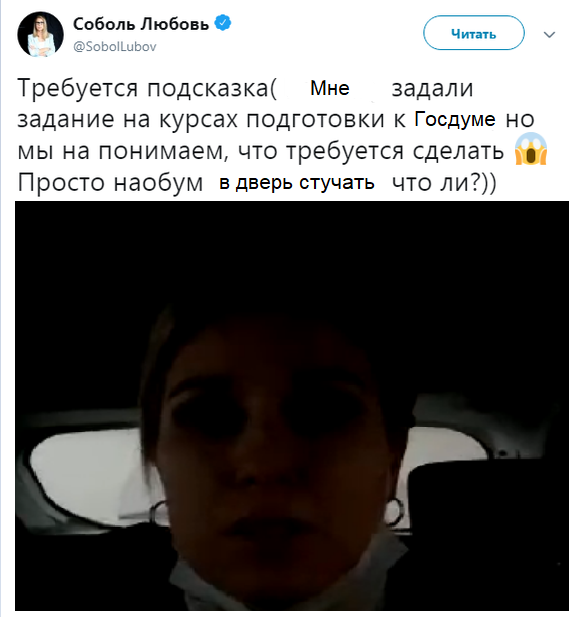Play the embedded video of woman's face
Image resolution: width=571 pixels, height=617 pixels.
[292, 405]
